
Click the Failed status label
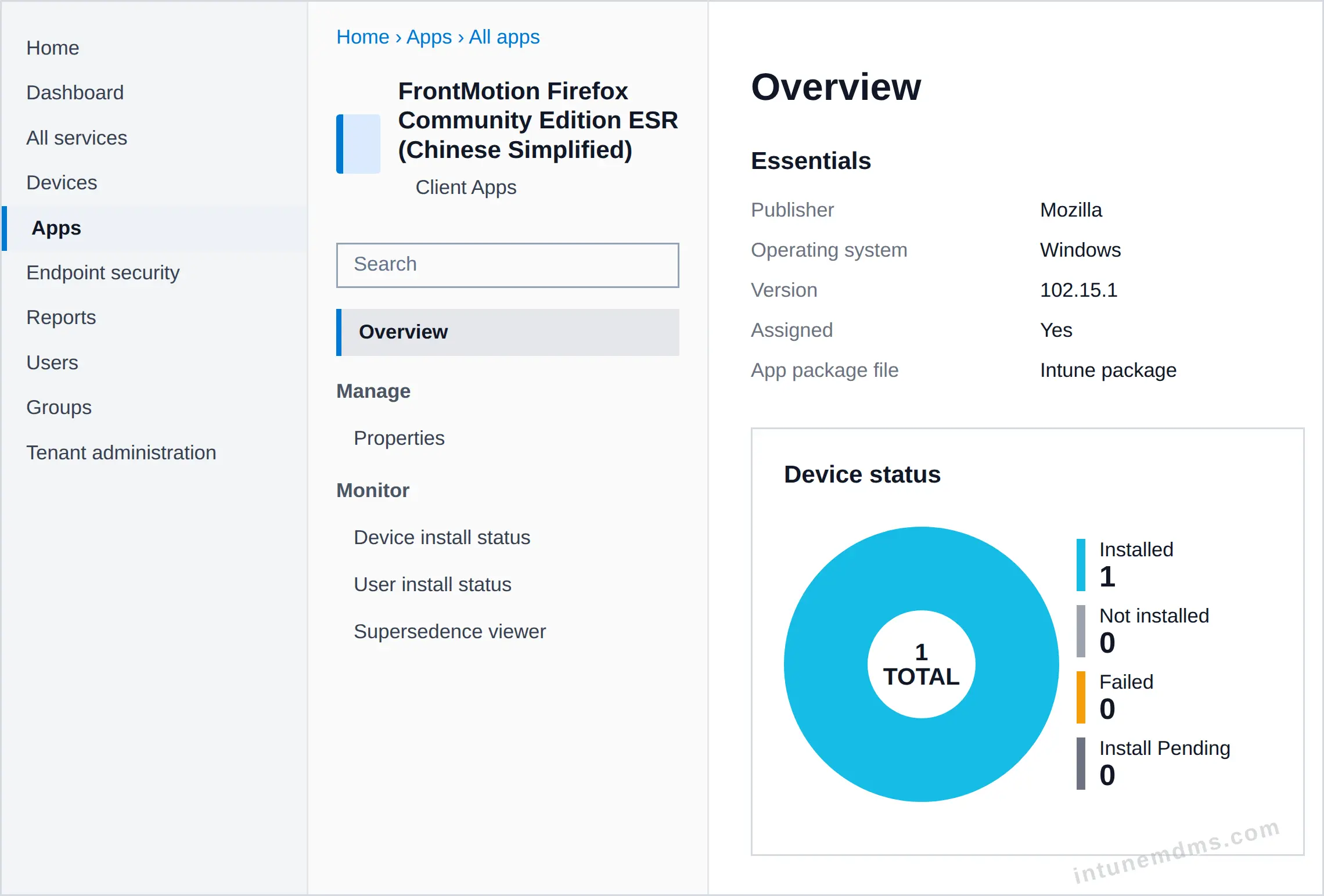[1127, 682]
